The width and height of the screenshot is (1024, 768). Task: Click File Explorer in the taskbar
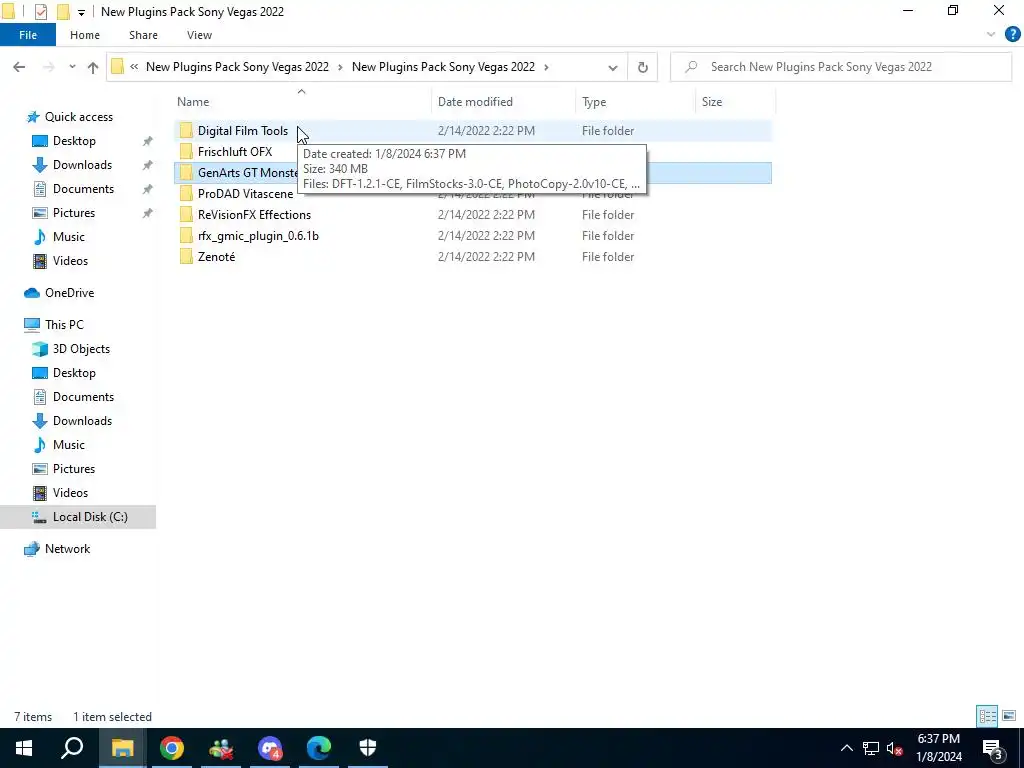pos(122,748)
